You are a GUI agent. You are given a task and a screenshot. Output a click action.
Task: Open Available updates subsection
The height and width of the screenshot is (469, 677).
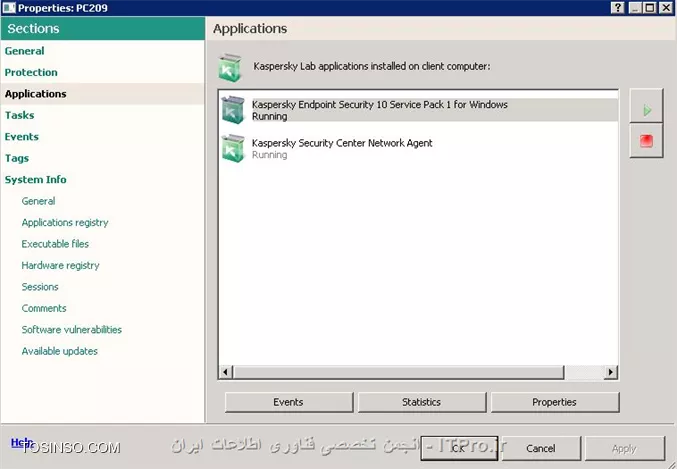click(x=60, y=351)
